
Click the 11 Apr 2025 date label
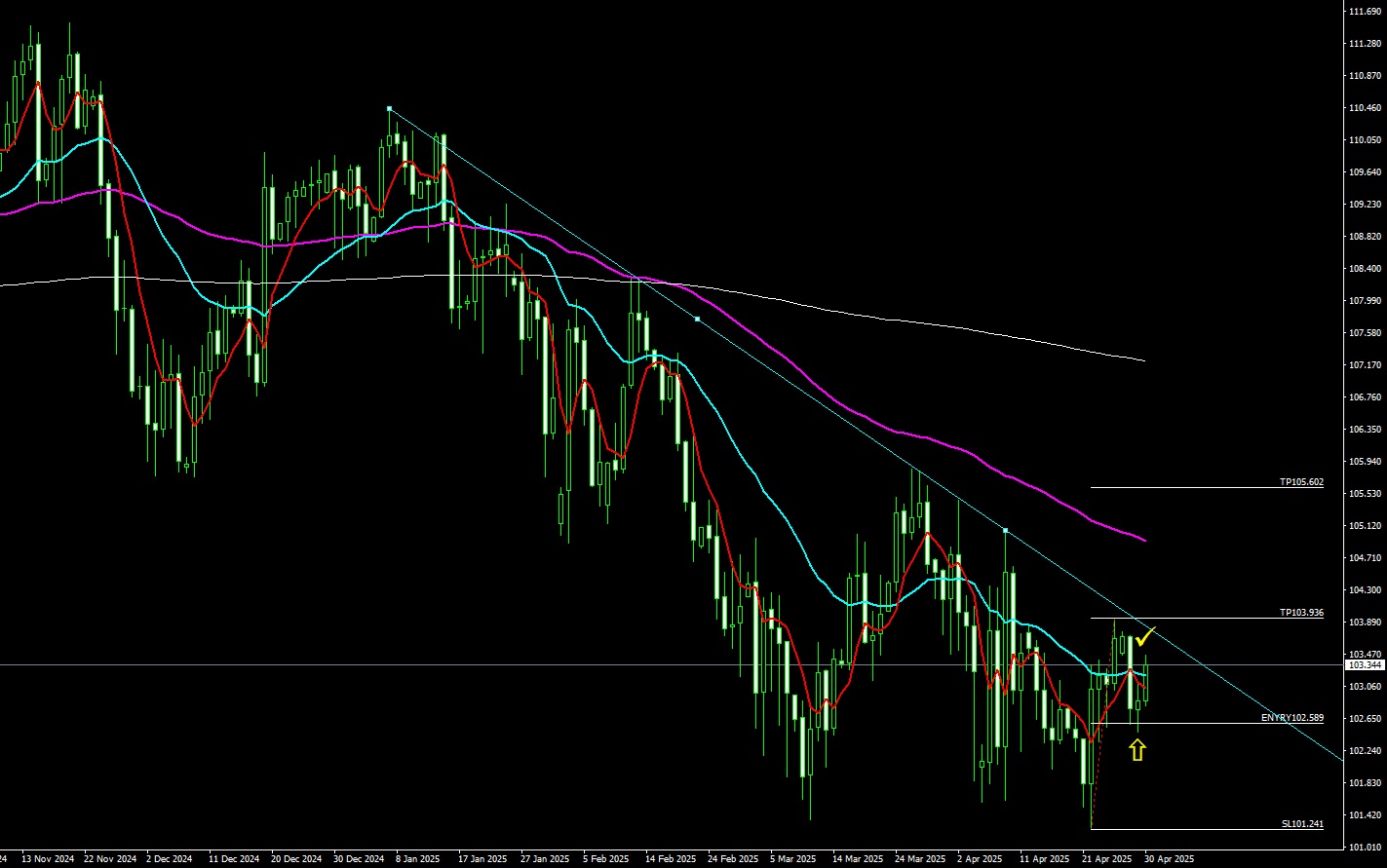pyautogui.click(x=1044, y=860)
